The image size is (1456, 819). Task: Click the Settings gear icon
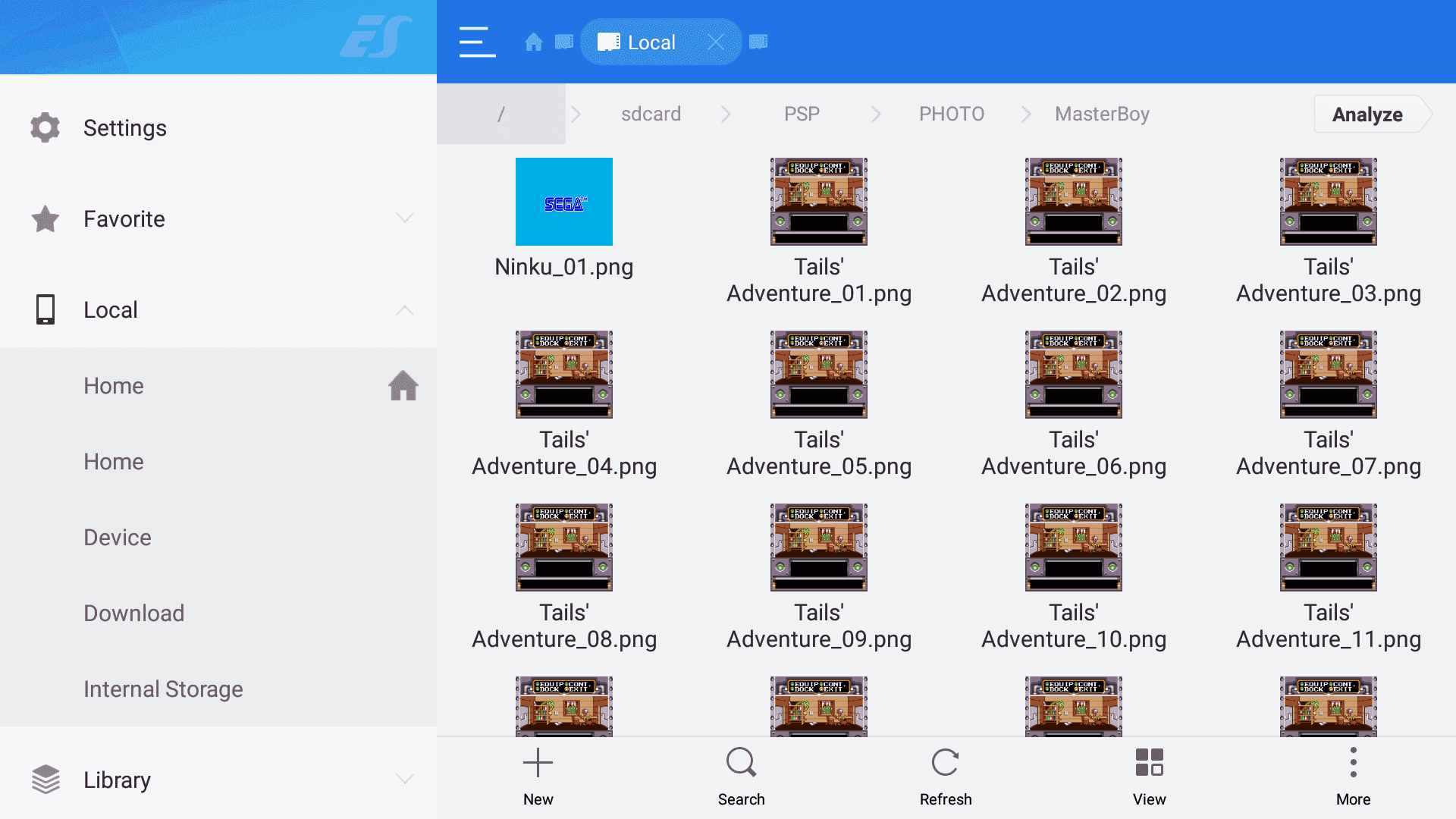pyautogui.click(x=45, y=127)
